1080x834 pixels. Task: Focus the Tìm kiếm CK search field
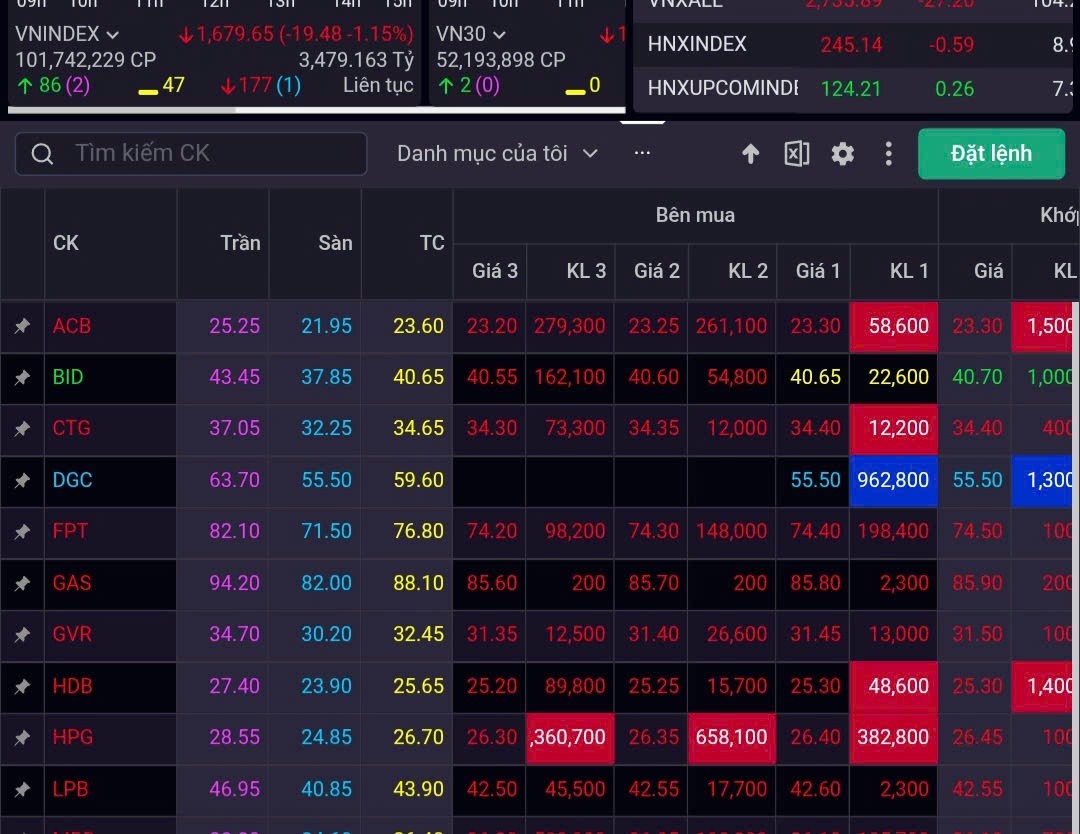point(191,154)
